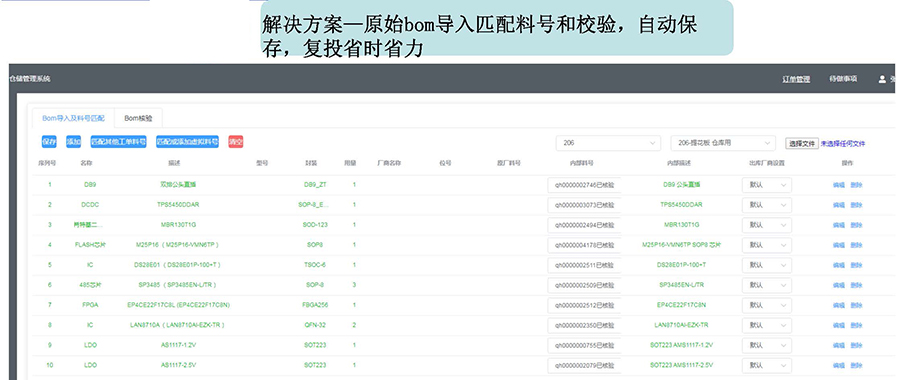This screenshot has height=380, width=900.
Task: Expand the 206 dropdown selector
Action: point(608,143)
